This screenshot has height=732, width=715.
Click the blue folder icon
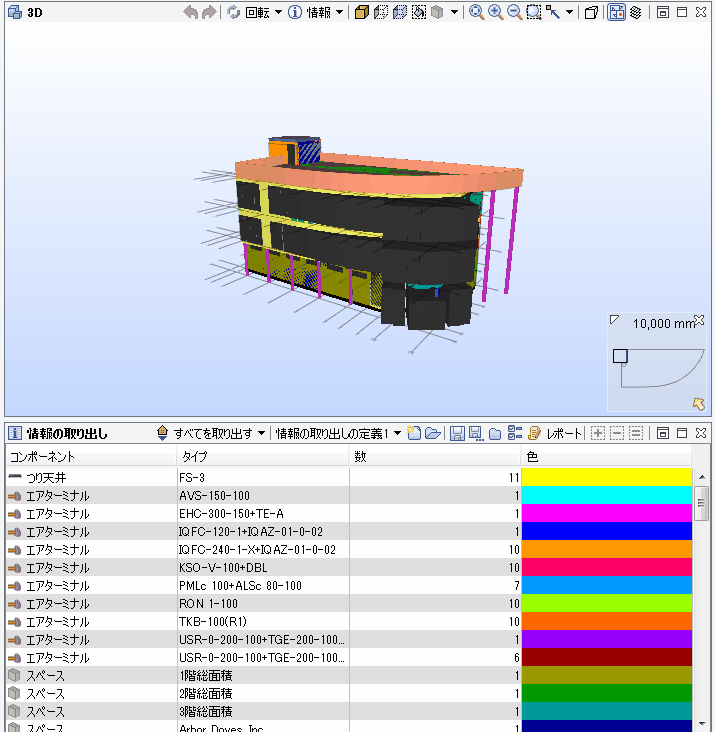click(495, 433)
